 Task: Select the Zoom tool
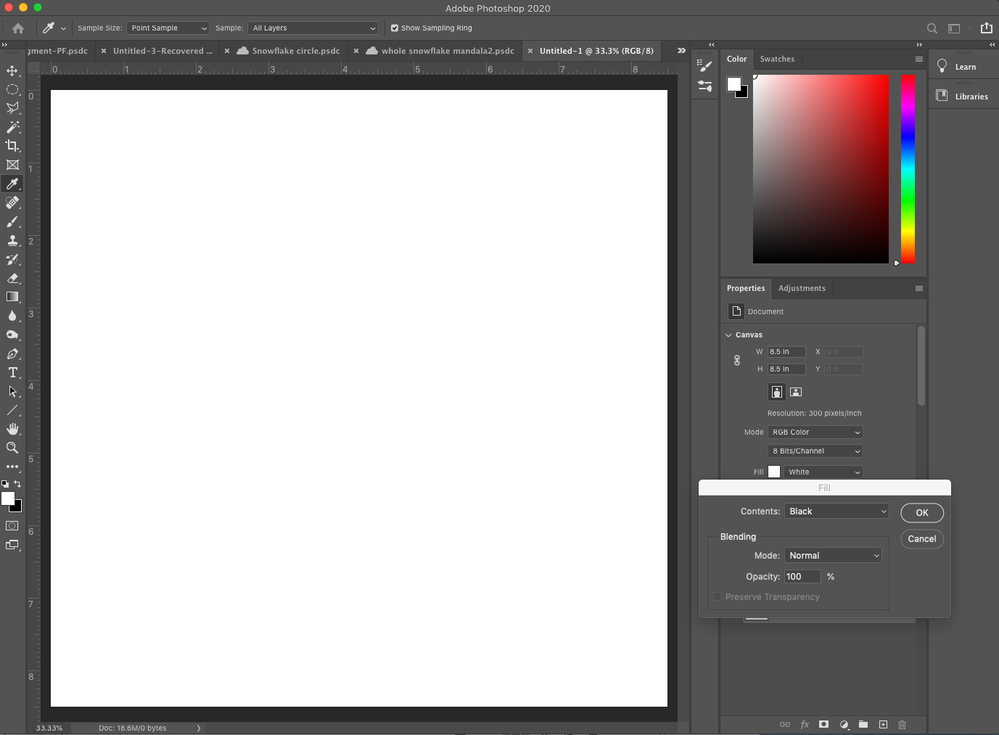(13, 447)
